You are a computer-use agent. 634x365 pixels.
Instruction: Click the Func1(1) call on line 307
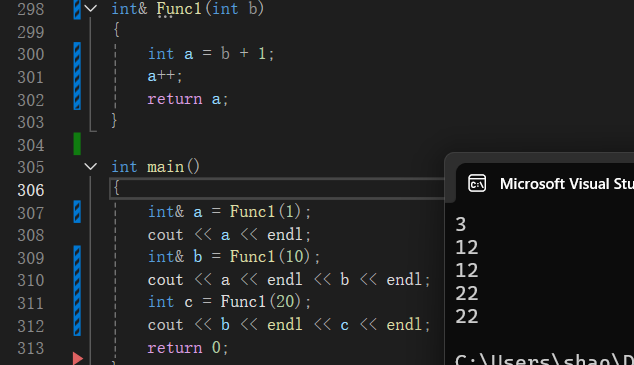coord(265,211)
